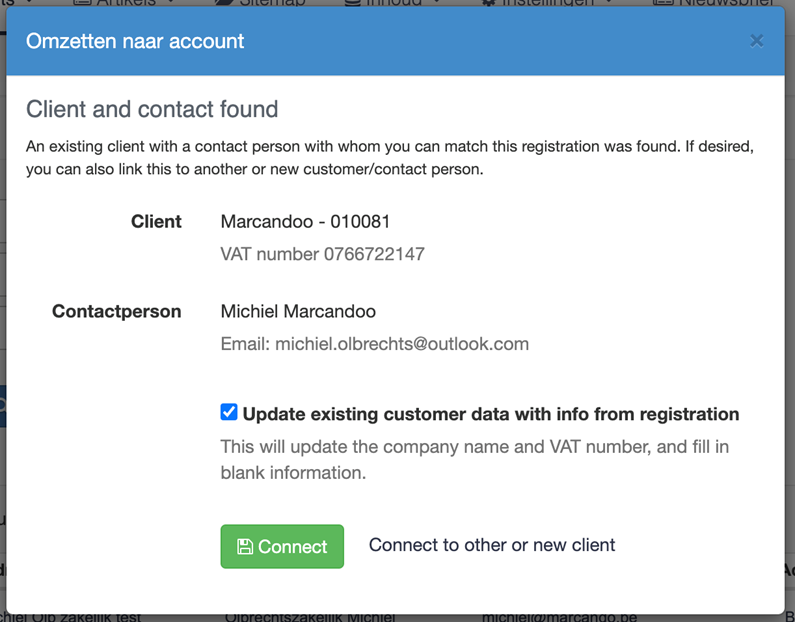Select contact name Michiel Marcandoo
The image size is (795, 622).
(298, 311)
